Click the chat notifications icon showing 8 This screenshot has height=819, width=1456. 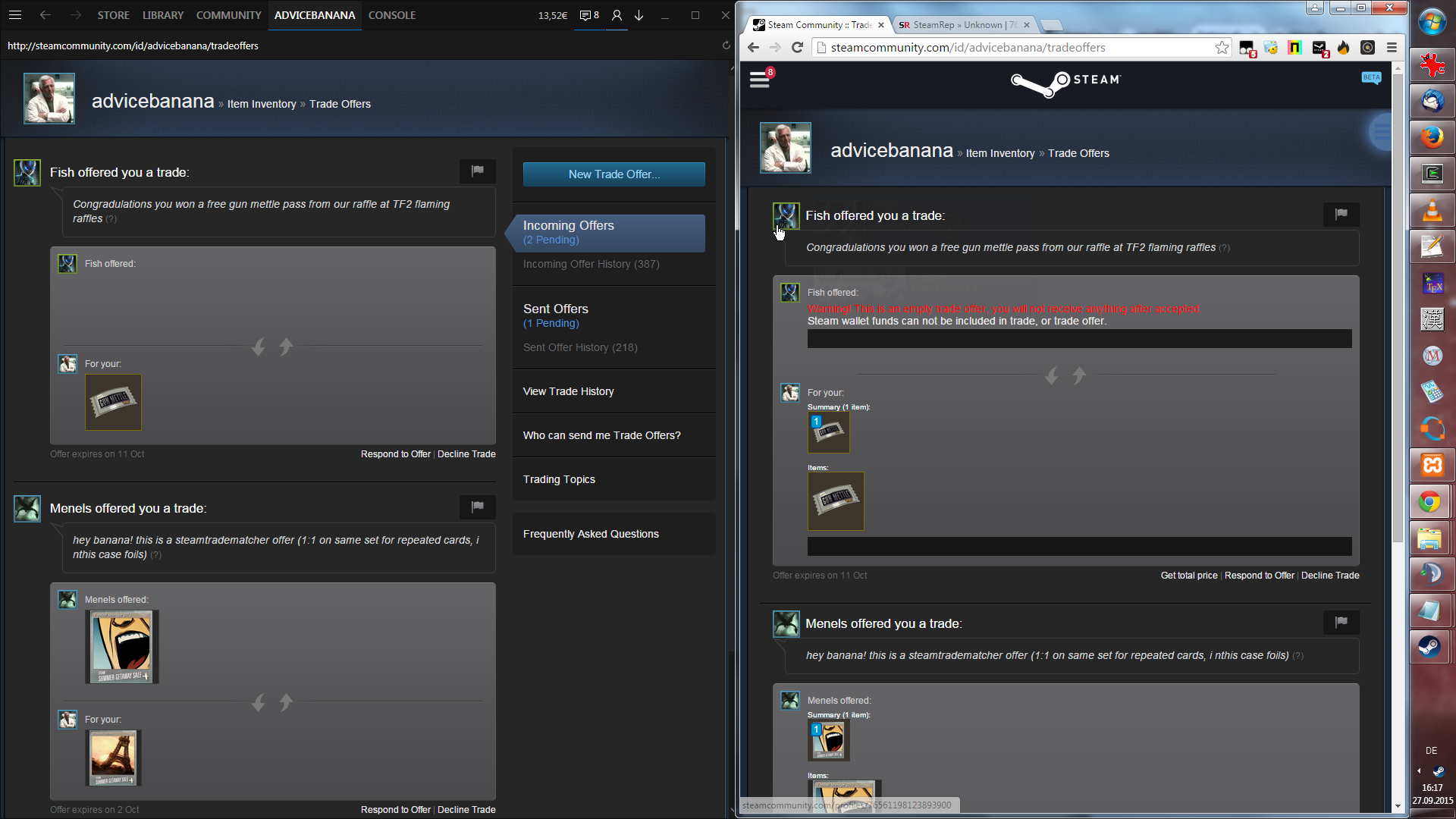pyautogui.click(x=589, y=15)
